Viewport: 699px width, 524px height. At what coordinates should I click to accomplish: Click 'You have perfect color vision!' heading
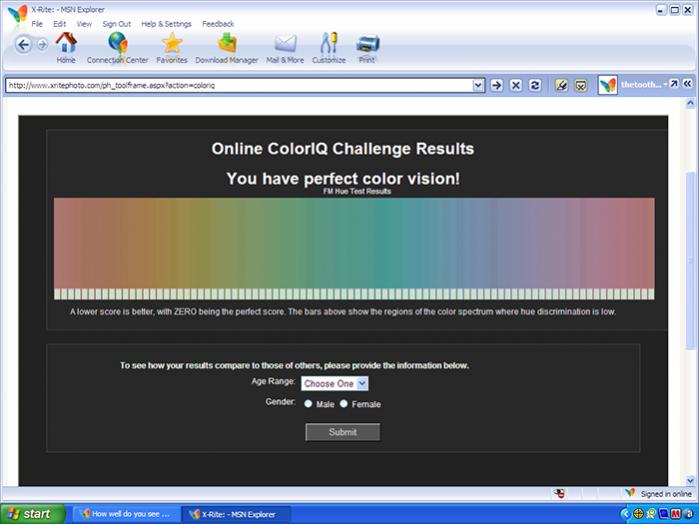tap(343, 178)
